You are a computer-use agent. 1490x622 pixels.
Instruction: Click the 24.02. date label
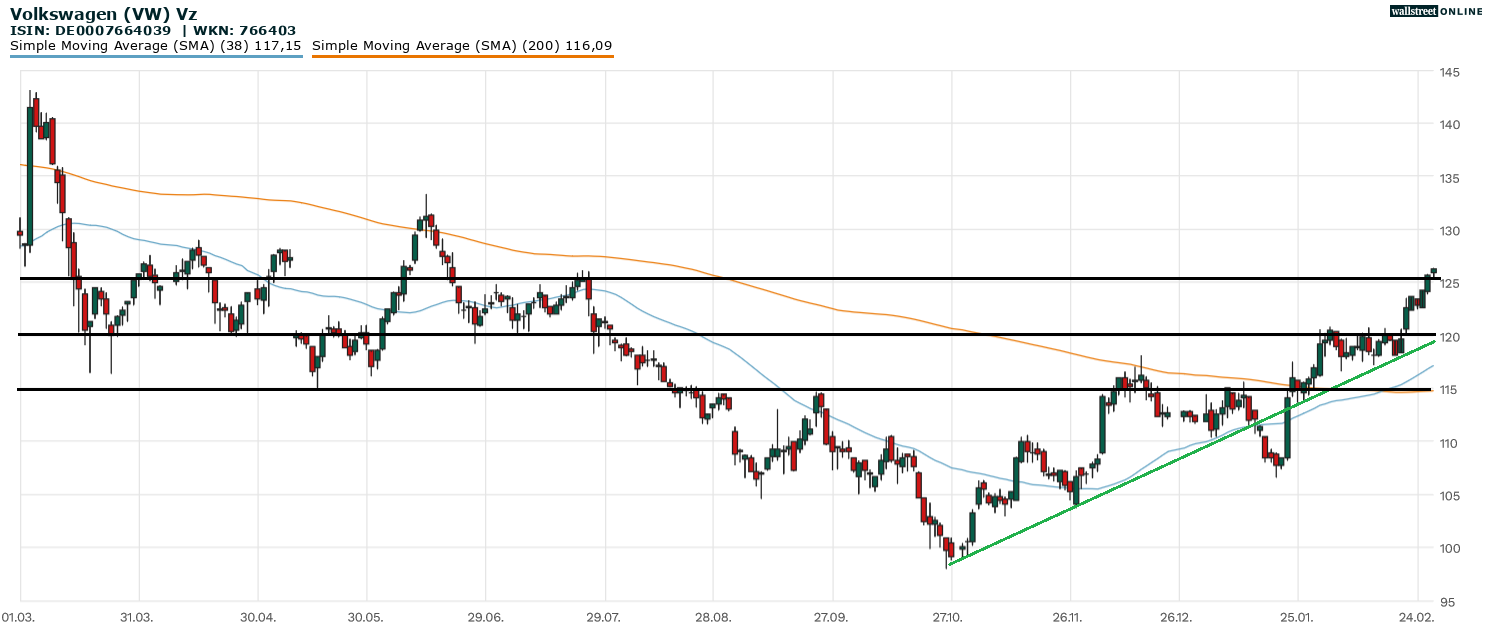coord(1417,616)
